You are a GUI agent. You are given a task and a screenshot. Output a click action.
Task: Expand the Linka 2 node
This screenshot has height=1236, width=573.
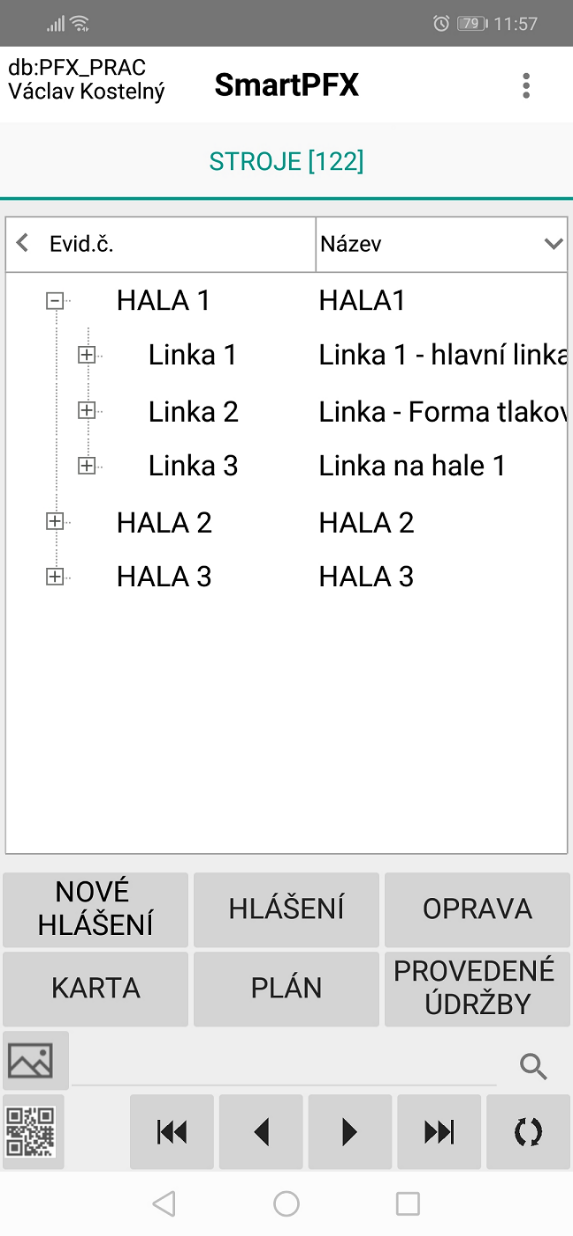(87, 410)
